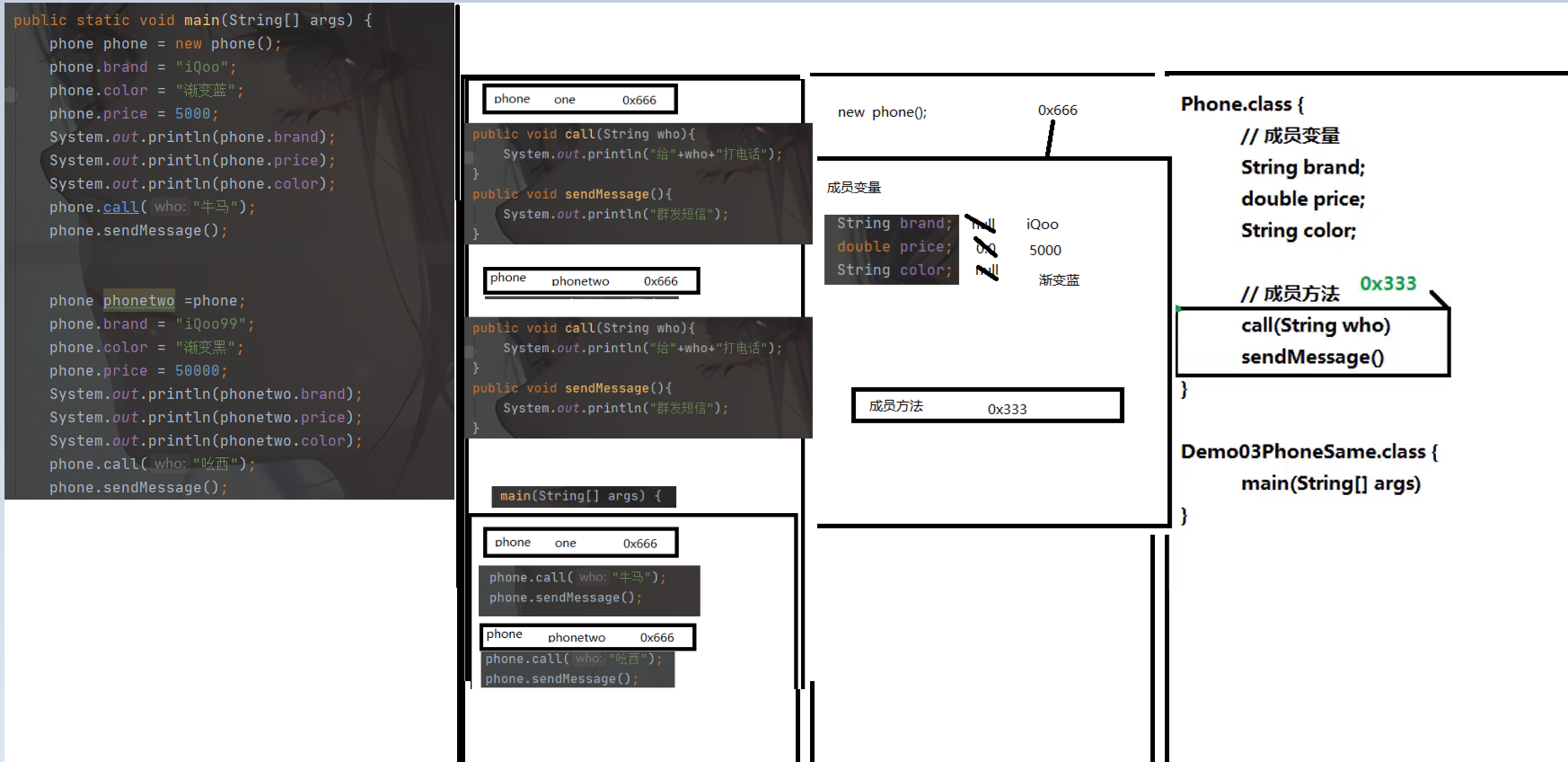Select the line "phone phone = new phone();"
The height and width of the screenshot is (762, 1568).
(x=165, y=43)
